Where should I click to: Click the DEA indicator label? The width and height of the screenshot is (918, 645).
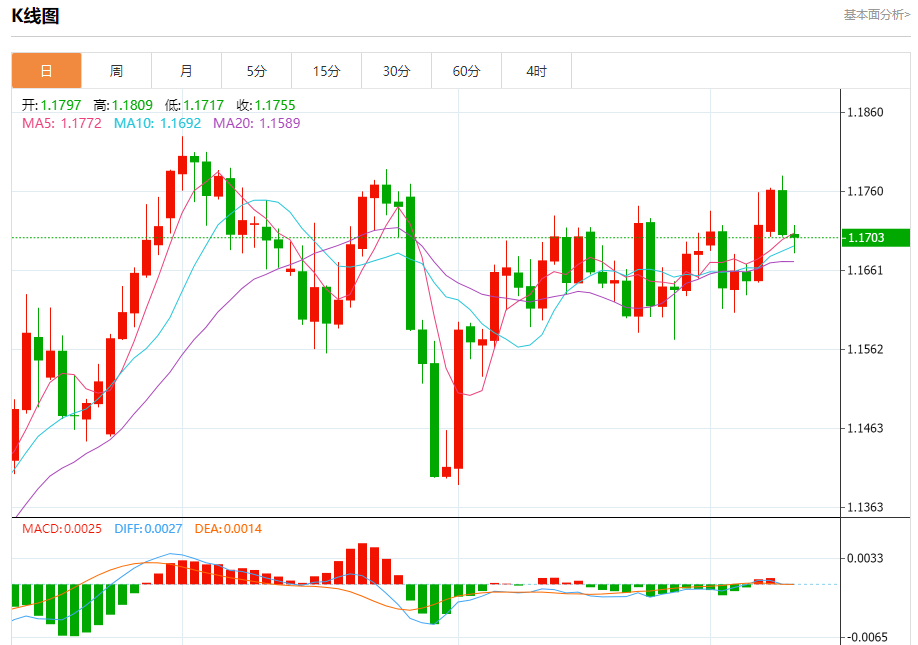(228, 528)
